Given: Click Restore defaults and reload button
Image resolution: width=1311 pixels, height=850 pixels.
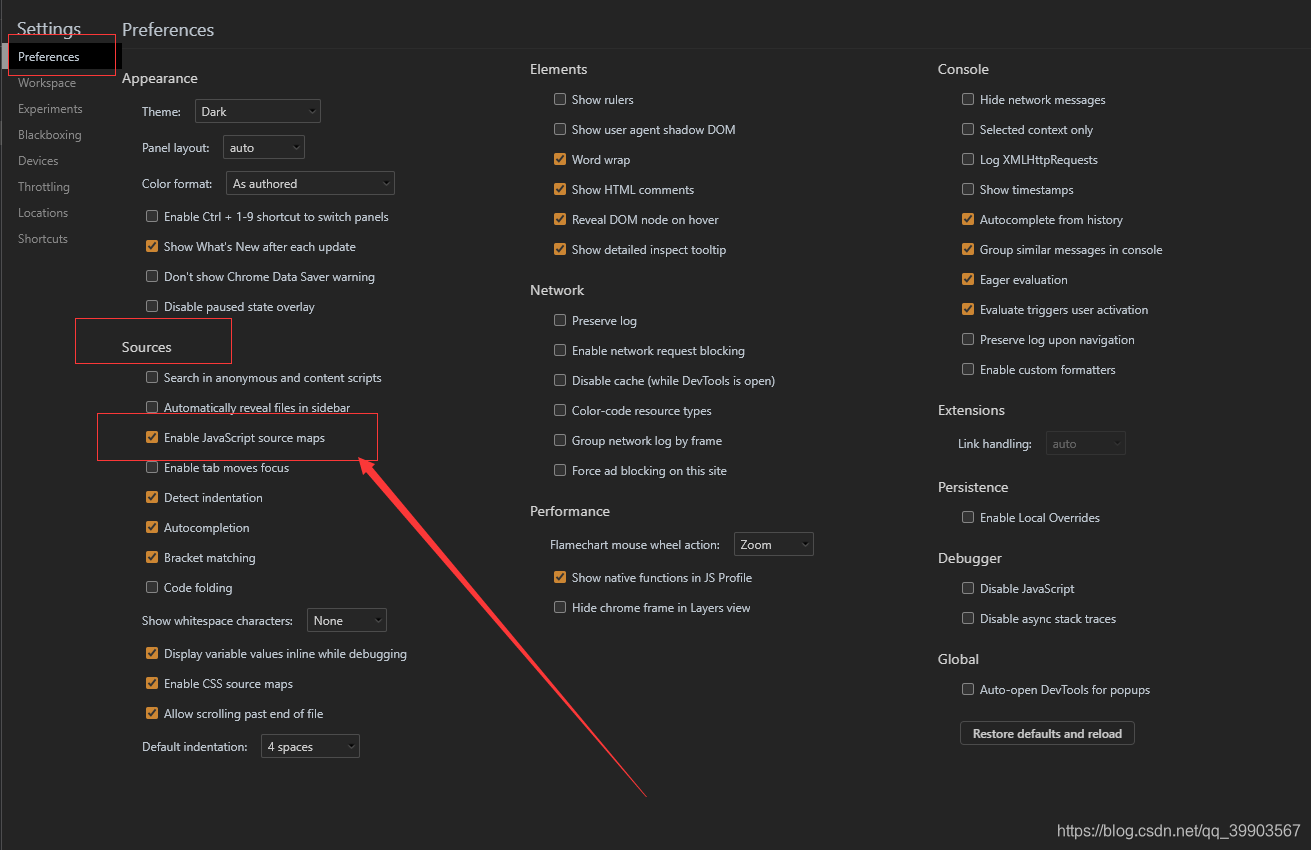Looking at the screenshot, I should 1047,733.
